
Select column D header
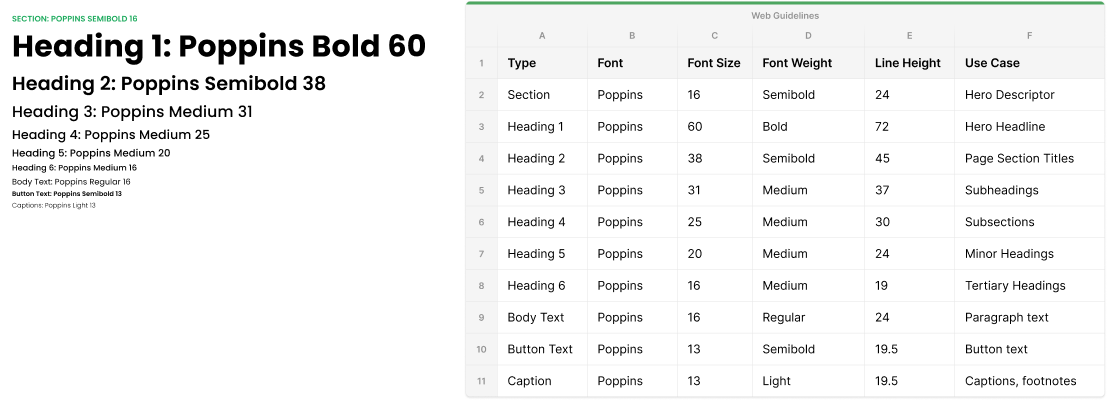pyautogui.click(x=808, y=36)
